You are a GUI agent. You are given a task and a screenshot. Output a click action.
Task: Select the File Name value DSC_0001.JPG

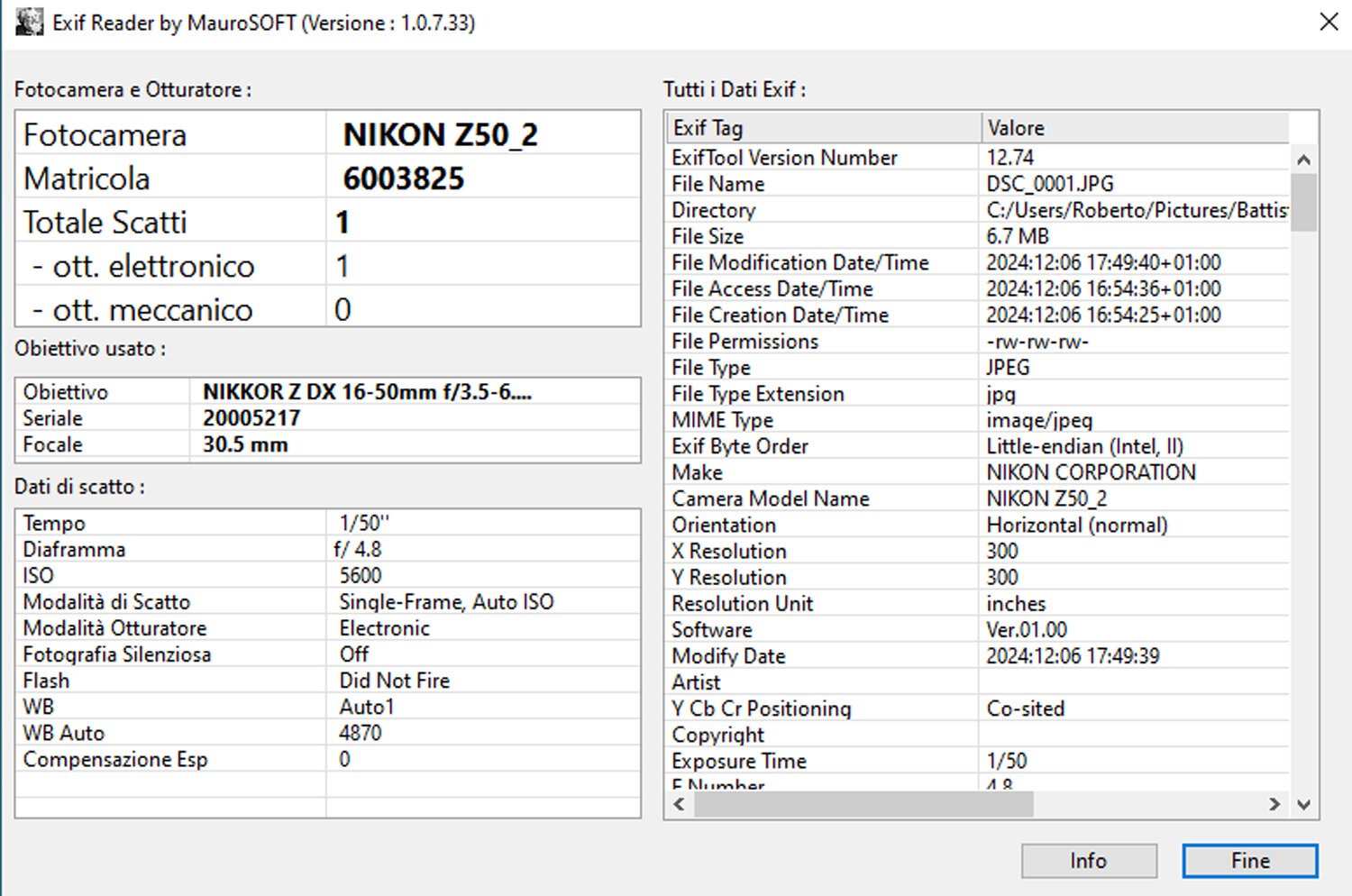coord(1050,183)
